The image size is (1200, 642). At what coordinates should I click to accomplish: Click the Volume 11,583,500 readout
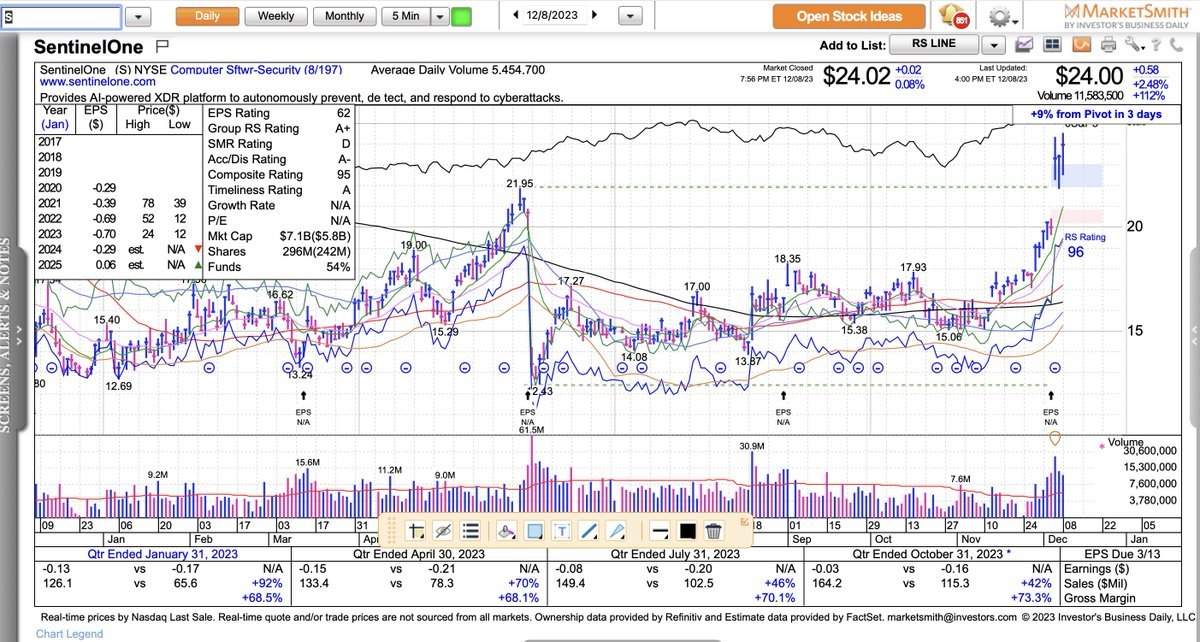click(1080, 97)
